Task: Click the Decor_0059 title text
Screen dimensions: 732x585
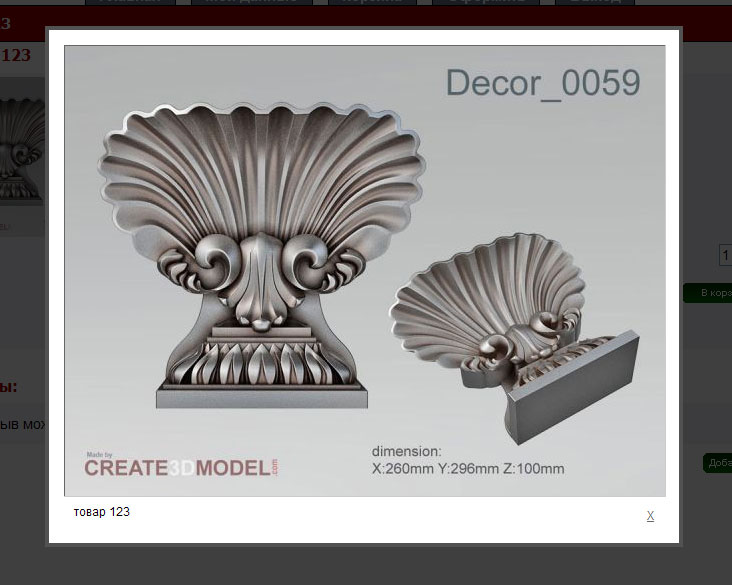Action: point(542,83)
